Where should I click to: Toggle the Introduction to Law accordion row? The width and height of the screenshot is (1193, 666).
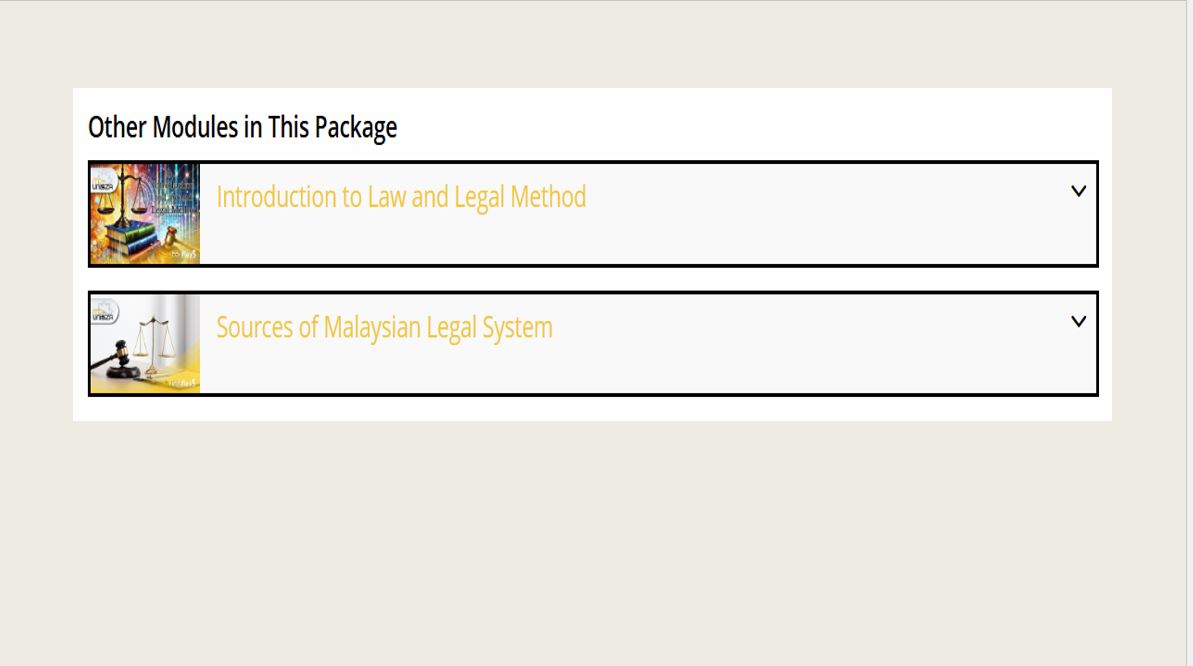(593, 214)
